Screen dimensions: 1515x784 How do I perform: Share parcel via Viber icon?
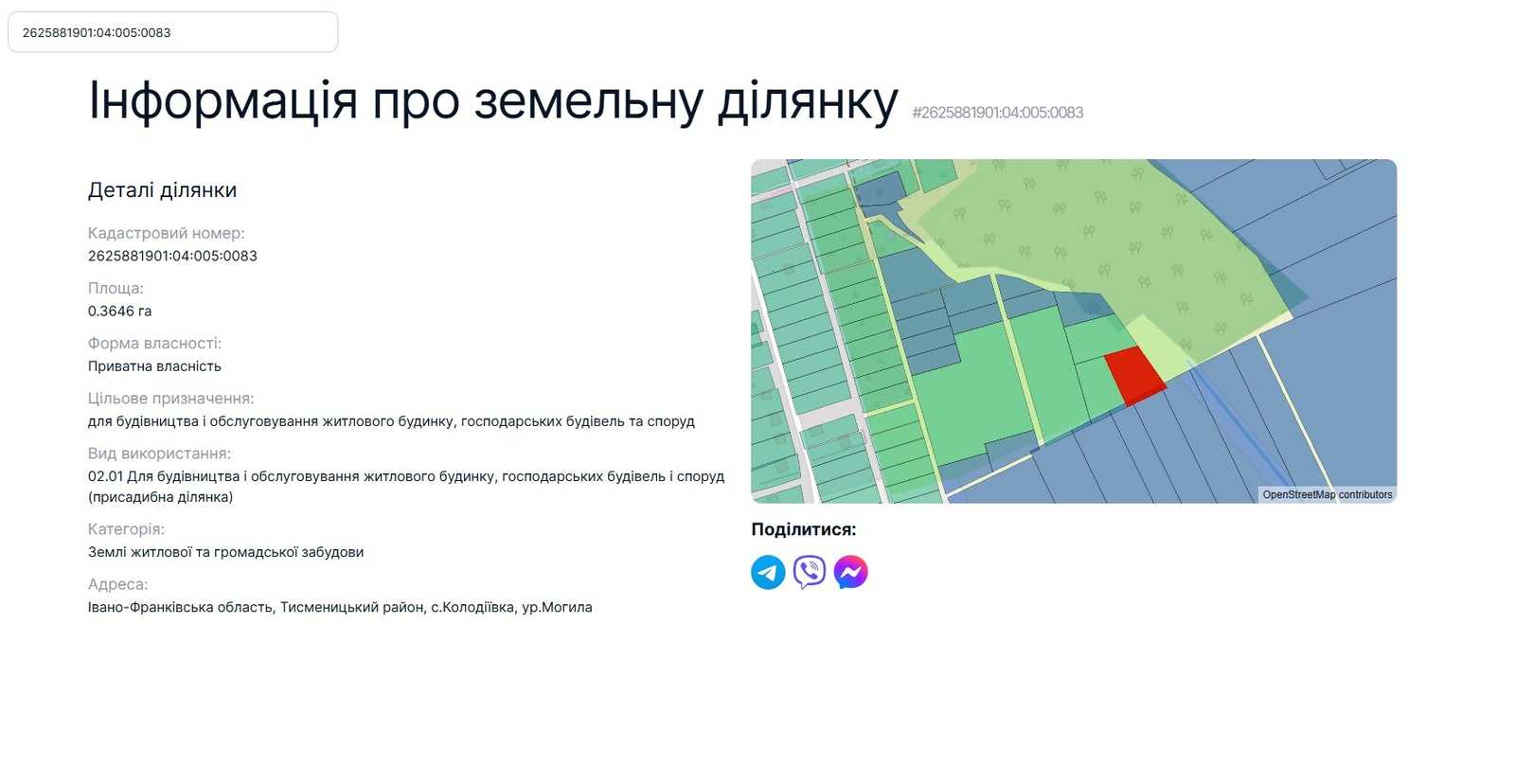(810, 572)
